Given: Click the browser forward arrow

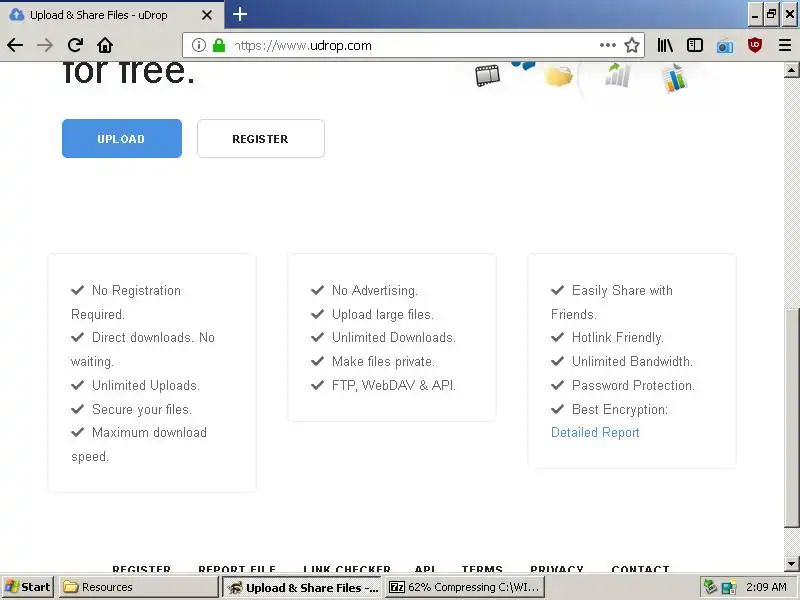Looking at the screenshot, I should (45, 45).
